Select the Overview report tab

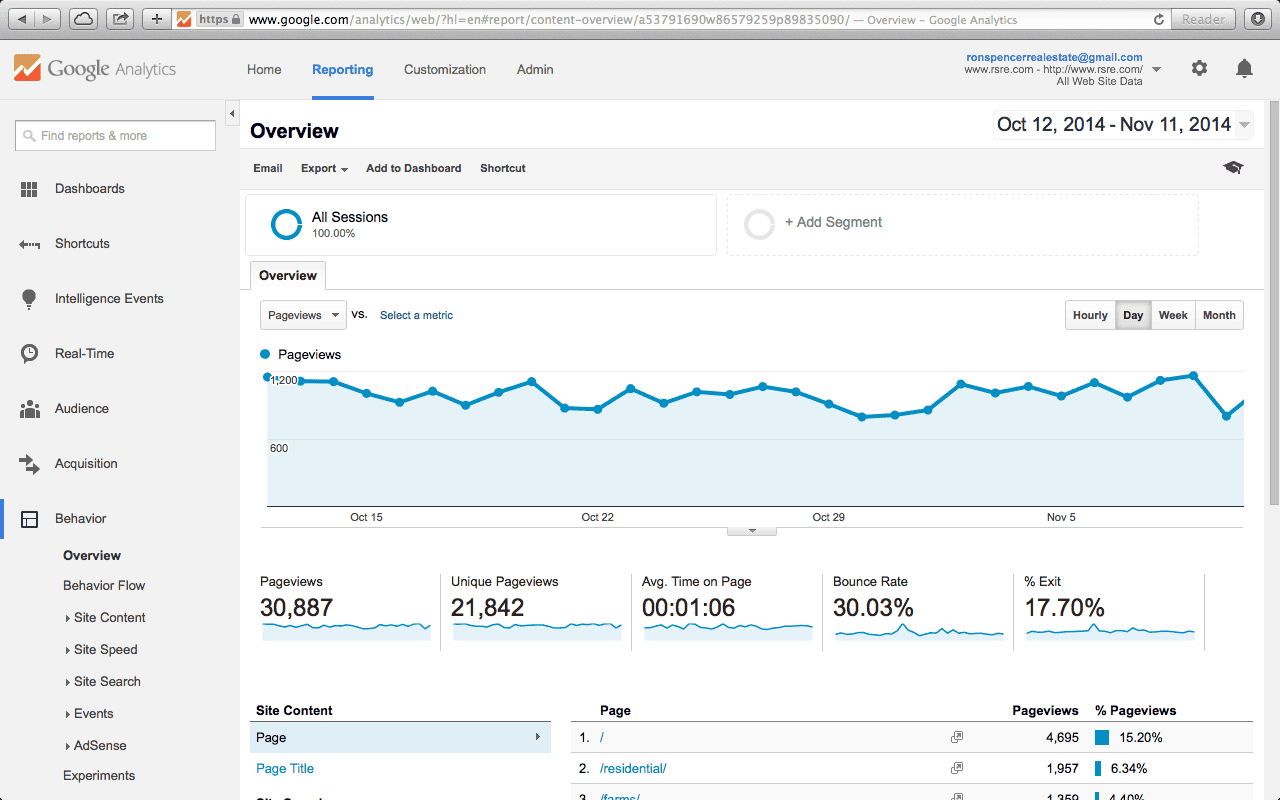pyautogui.click(x=288, y=276)
